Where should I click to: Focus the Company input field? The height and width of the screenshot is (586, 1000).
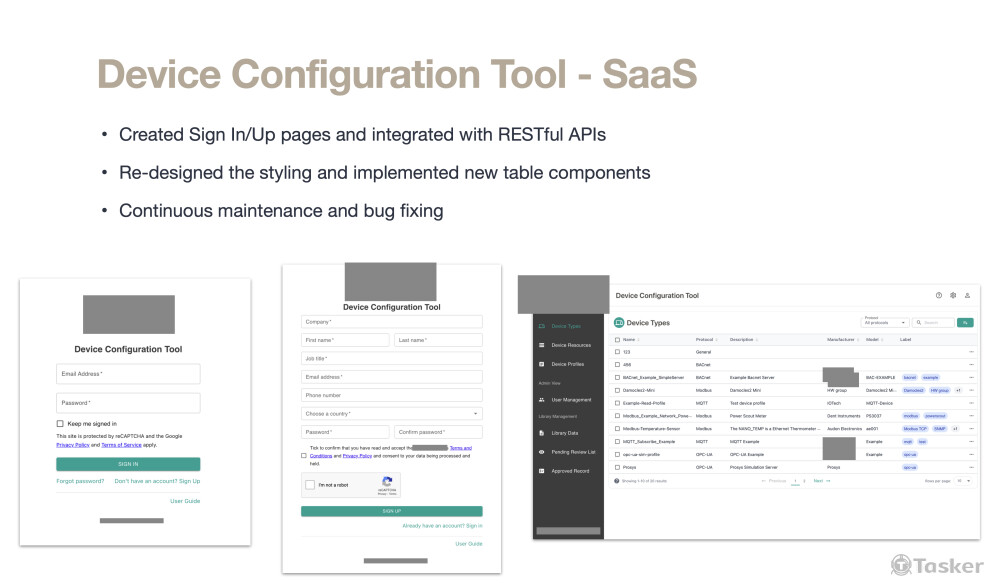tap(391, 322)
